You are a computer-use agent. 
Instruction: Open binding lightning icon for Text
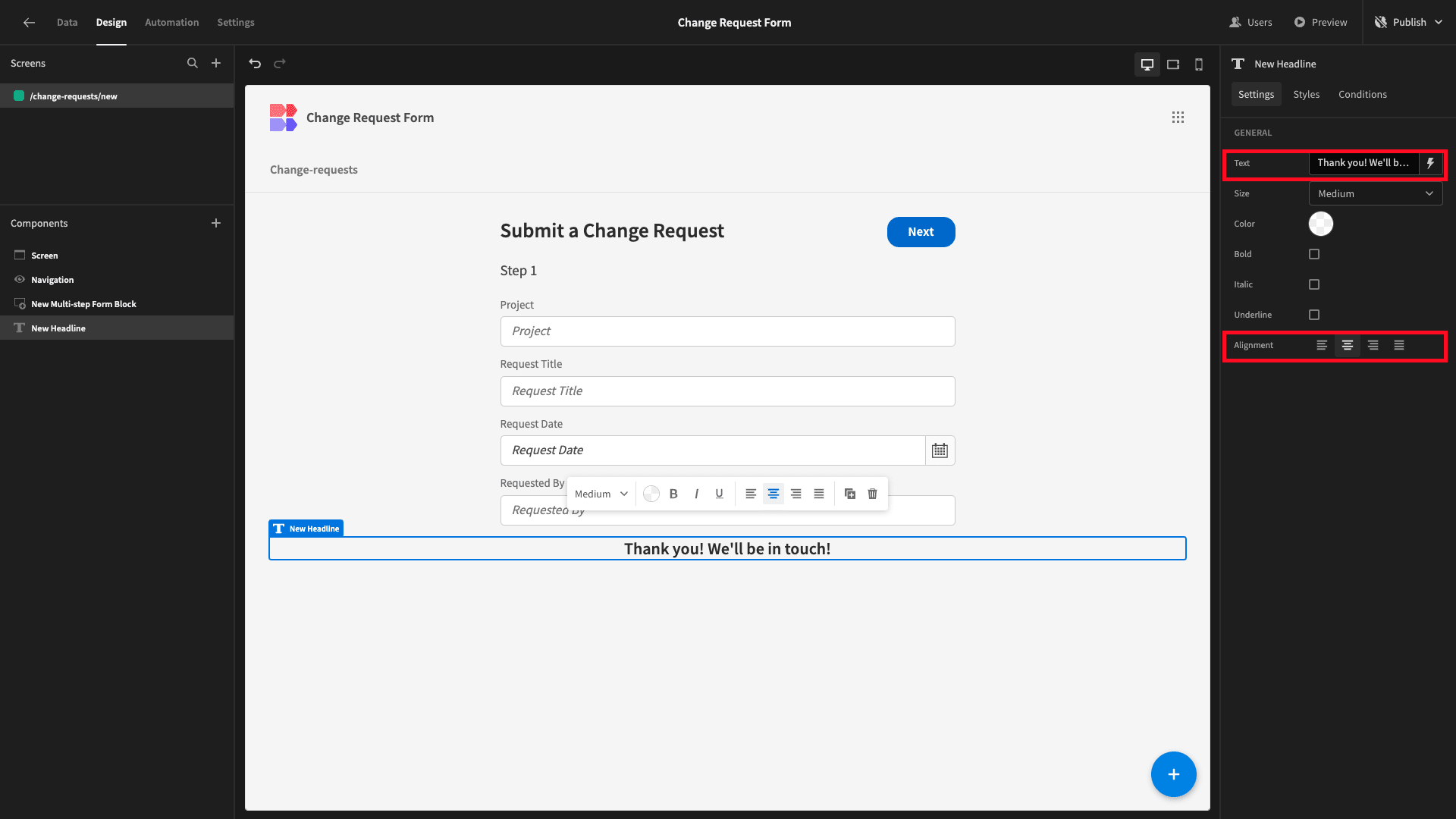tap(1431, 163)
